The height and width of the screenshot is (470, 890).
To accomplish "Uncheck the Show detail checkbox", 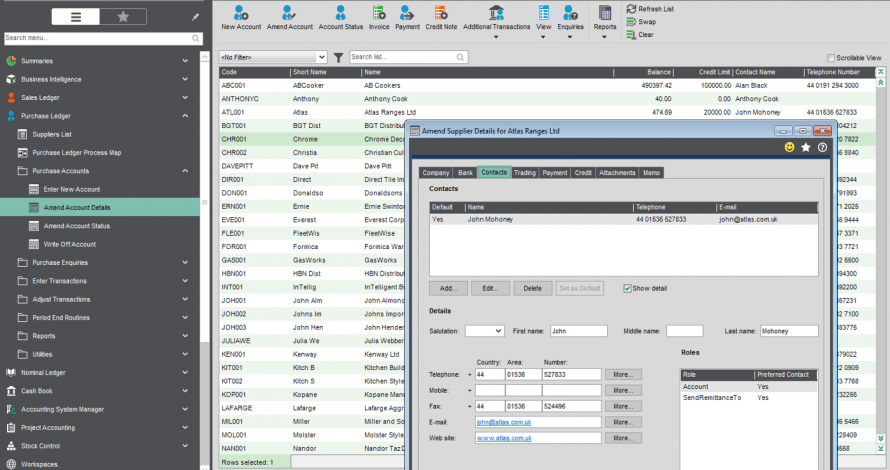I will pos(627,288).
